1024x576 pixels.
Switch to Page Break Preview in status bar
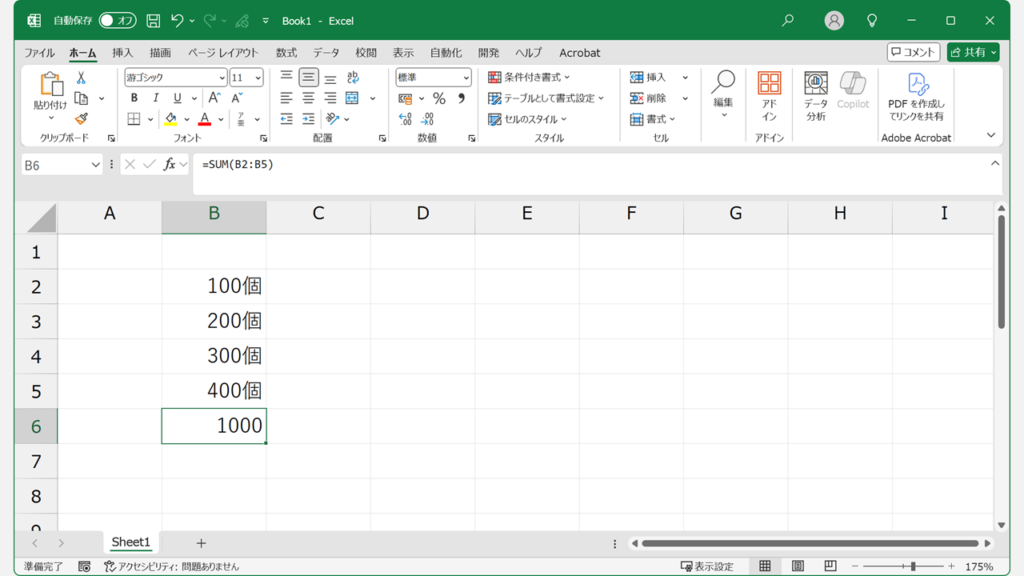tap(830, 566)
